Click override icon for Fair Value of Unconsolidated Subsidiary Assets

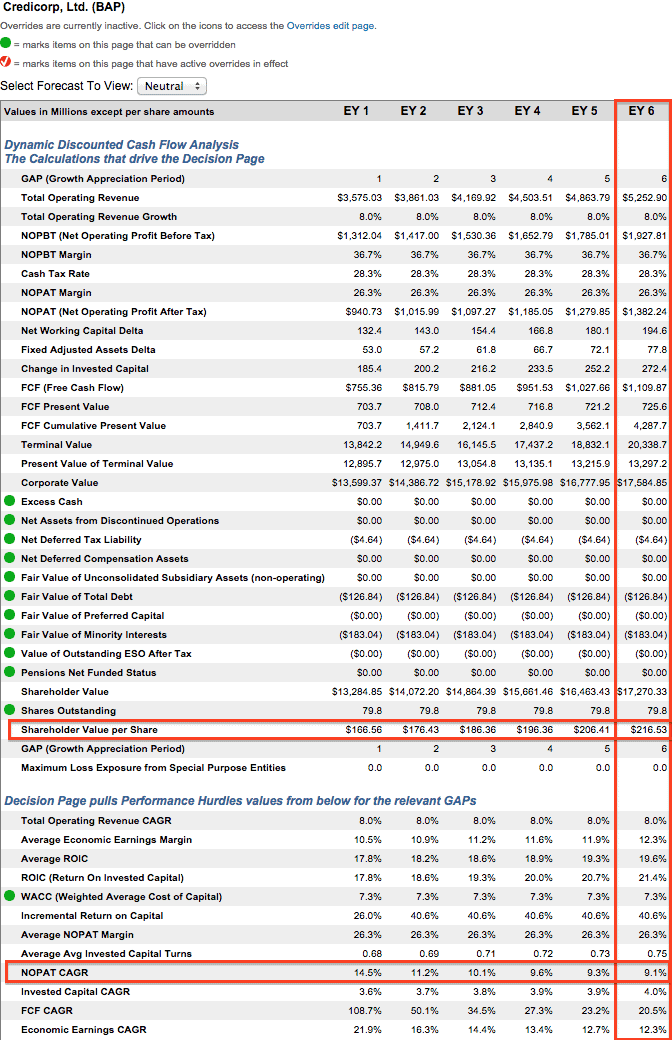pyautogui.click(x=9, y=577)
